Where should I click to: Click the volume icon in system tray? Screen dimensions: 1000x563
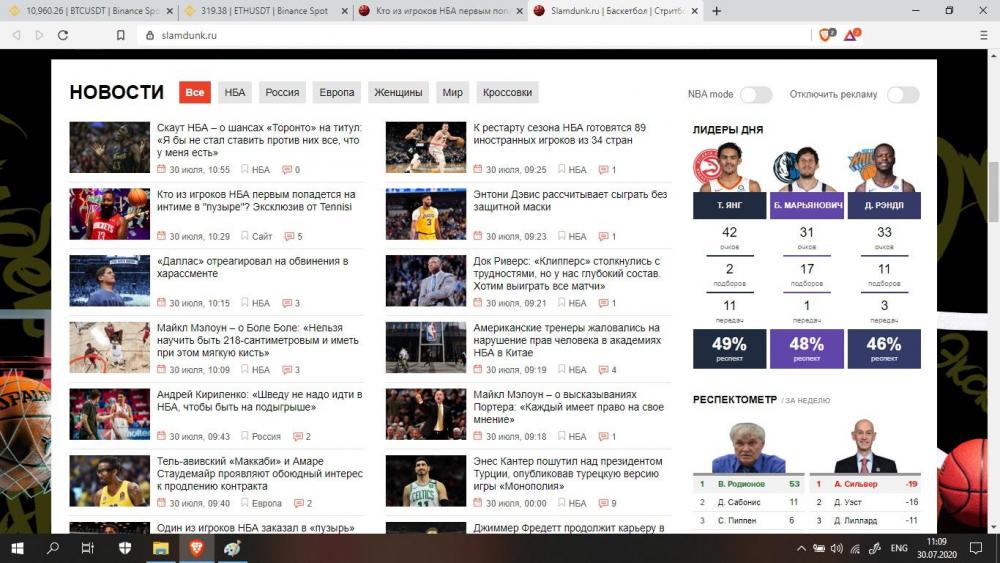[x=837, y=548]
